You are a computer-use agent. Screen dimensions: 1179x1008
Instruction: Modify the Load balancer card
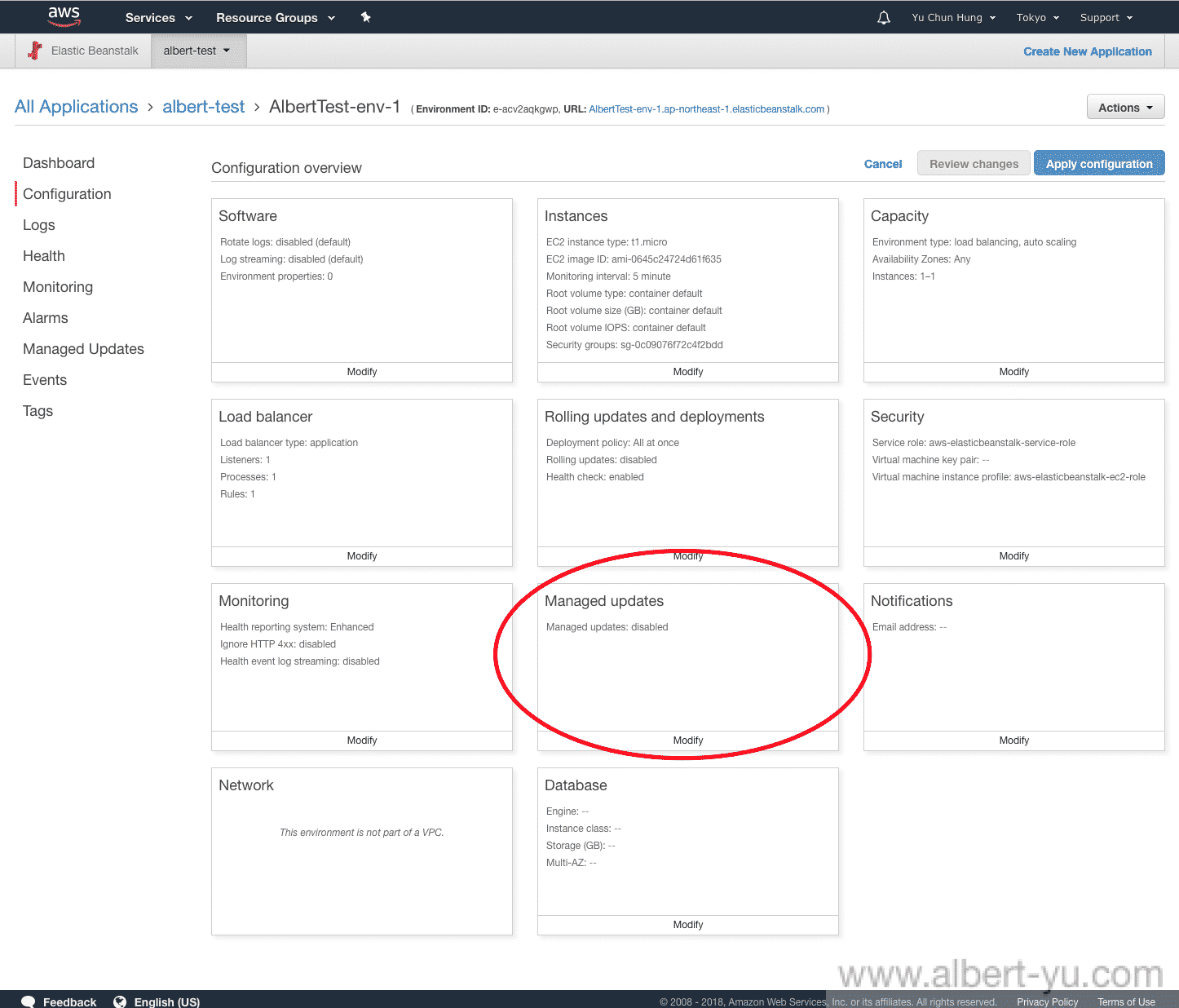(362, 556)
